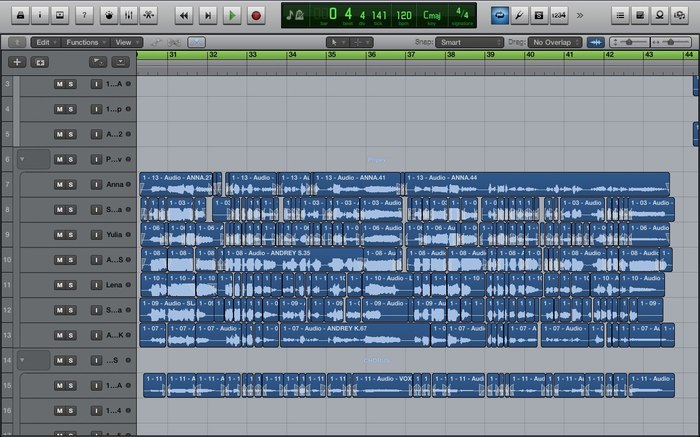700x437 pixels.
Task: Solo the Yulia track
Action: click(71, 235)
